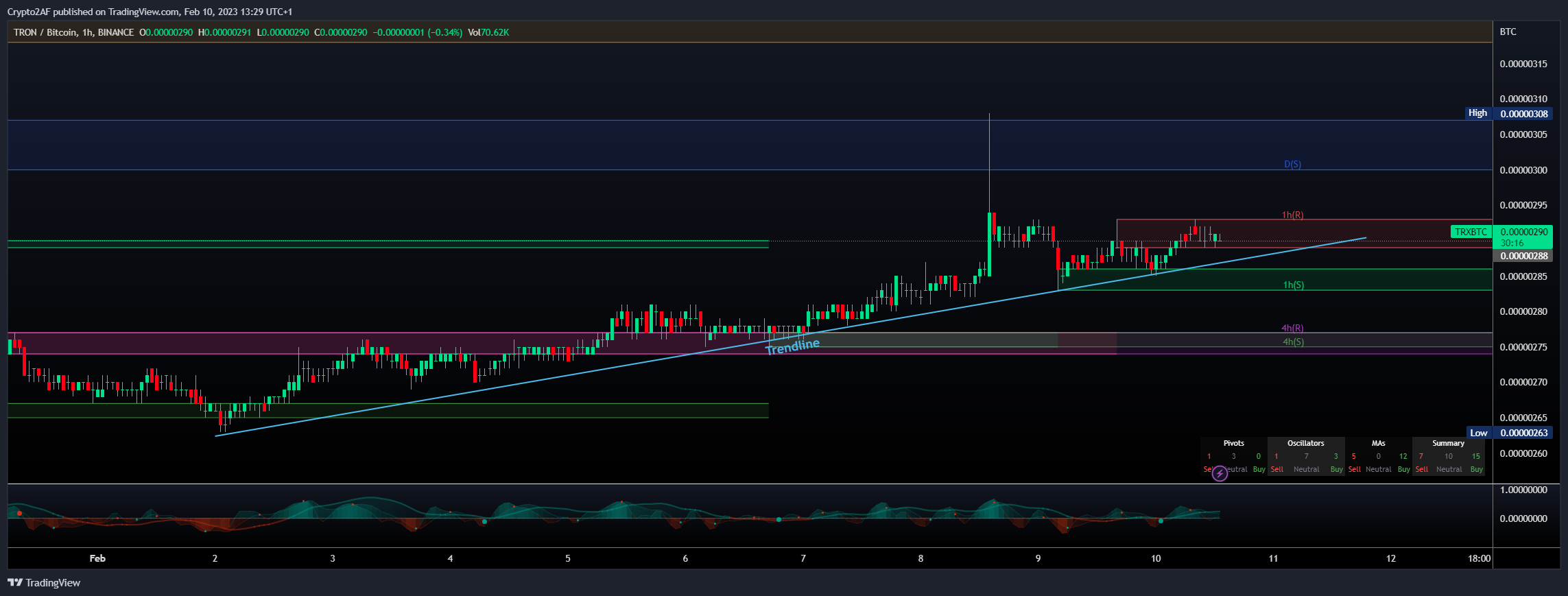Click the 0.00000260 price axis value
The height and width of the screenshot is (596, 1568).
click(1523, 453)
